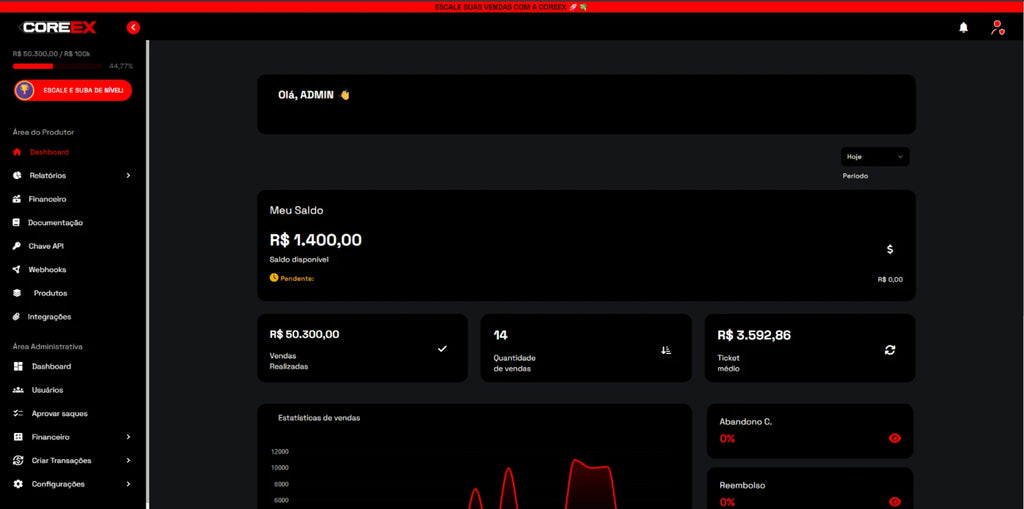
Task: Toggle eye icon on Reembolso card
Action: click(894, 501)
